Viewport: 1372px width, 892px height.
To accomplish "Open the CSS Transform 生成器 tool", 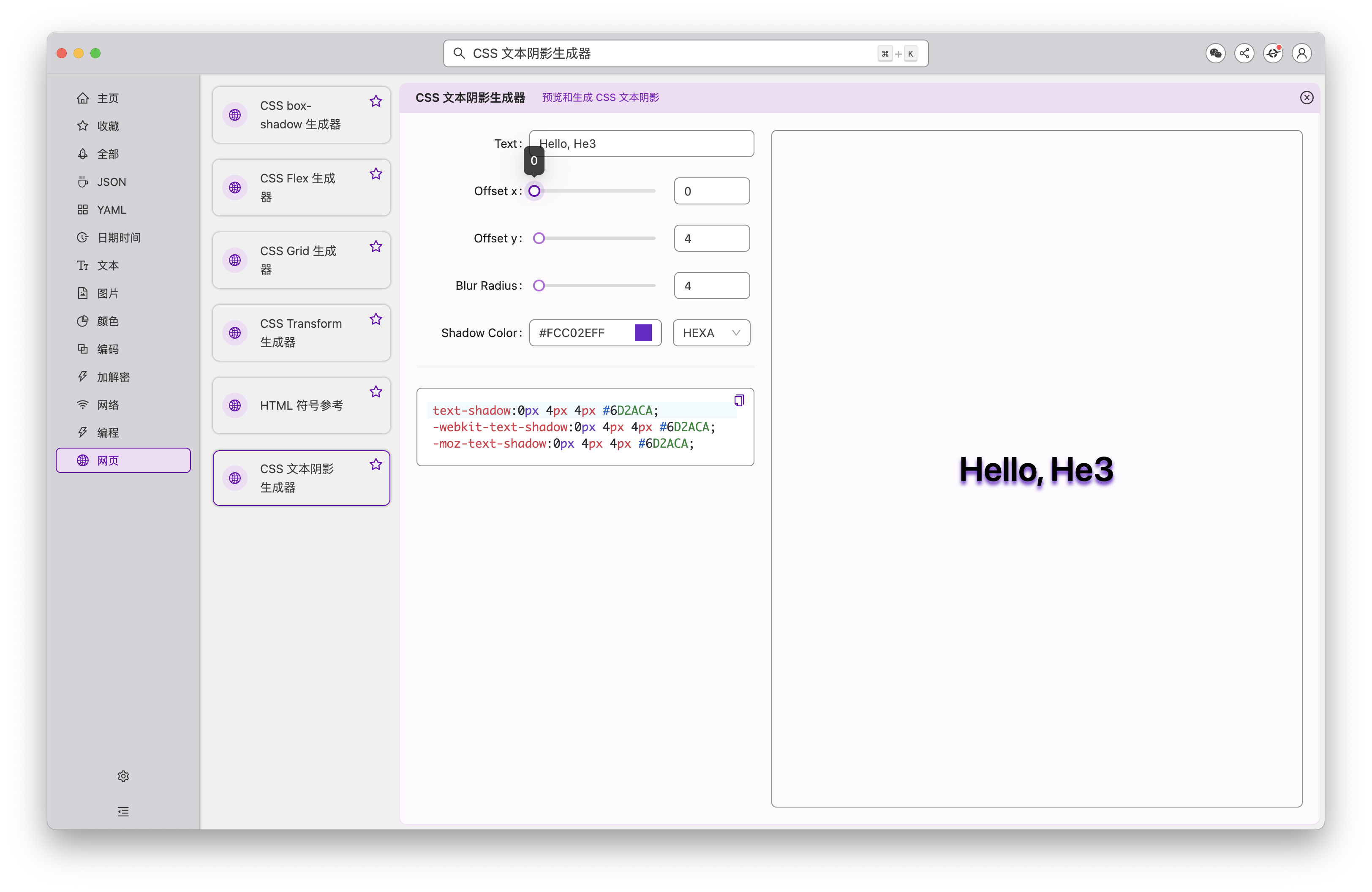I will [300, 333].
